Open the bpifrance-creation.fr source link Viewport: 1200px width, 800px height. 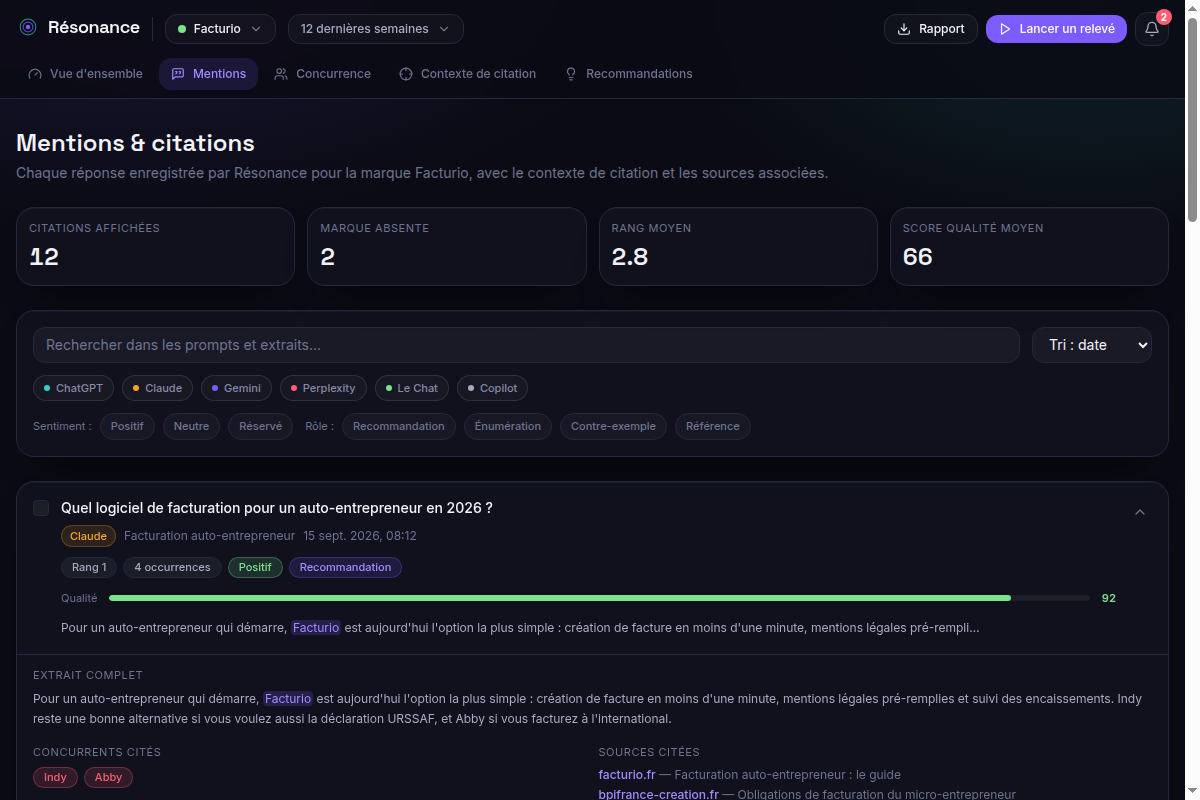658,794
